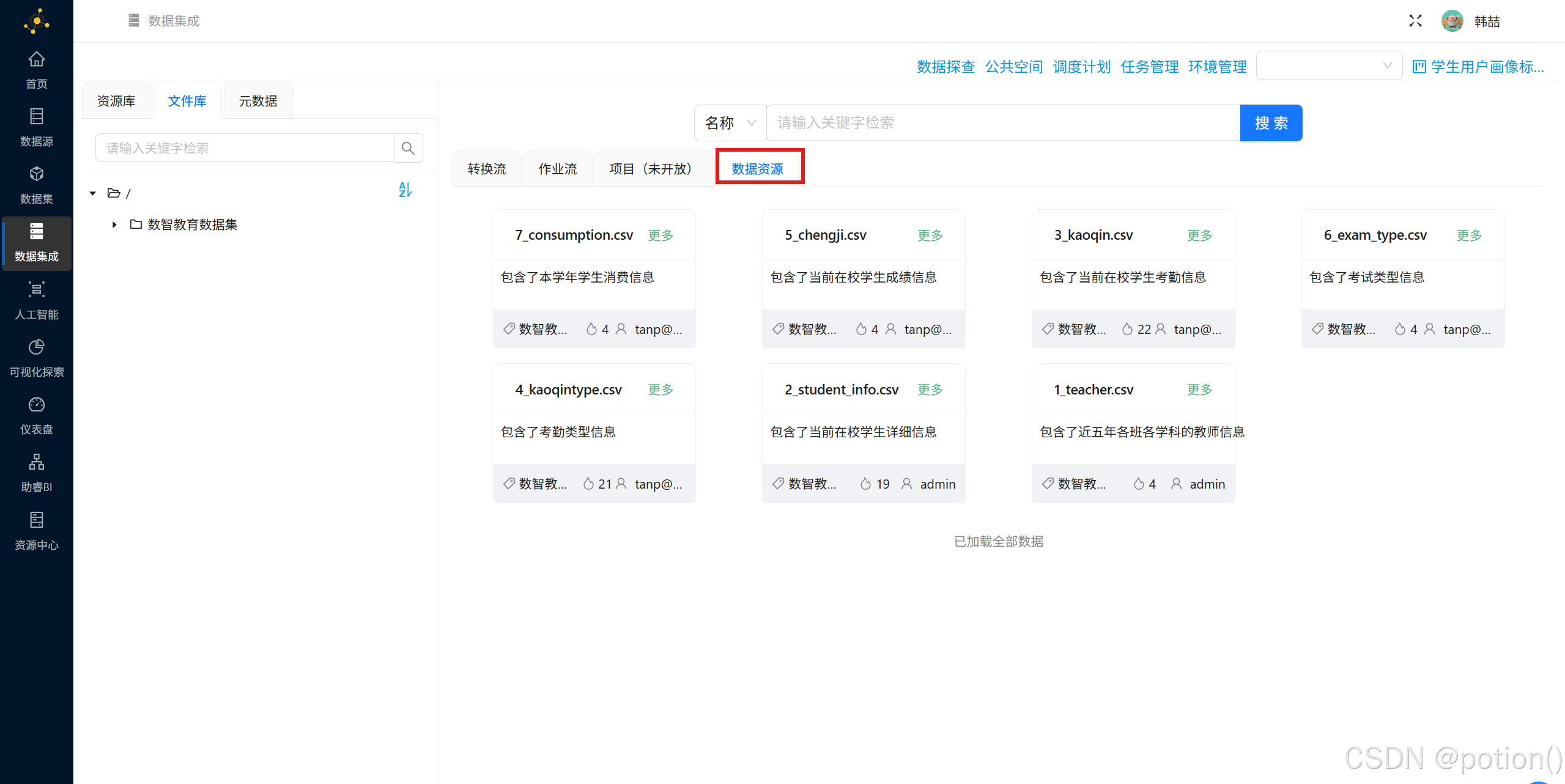The width and height of the screenshot is (1565, 784).
Task: Open the 数据探查 link
Action: pos(945,67)
